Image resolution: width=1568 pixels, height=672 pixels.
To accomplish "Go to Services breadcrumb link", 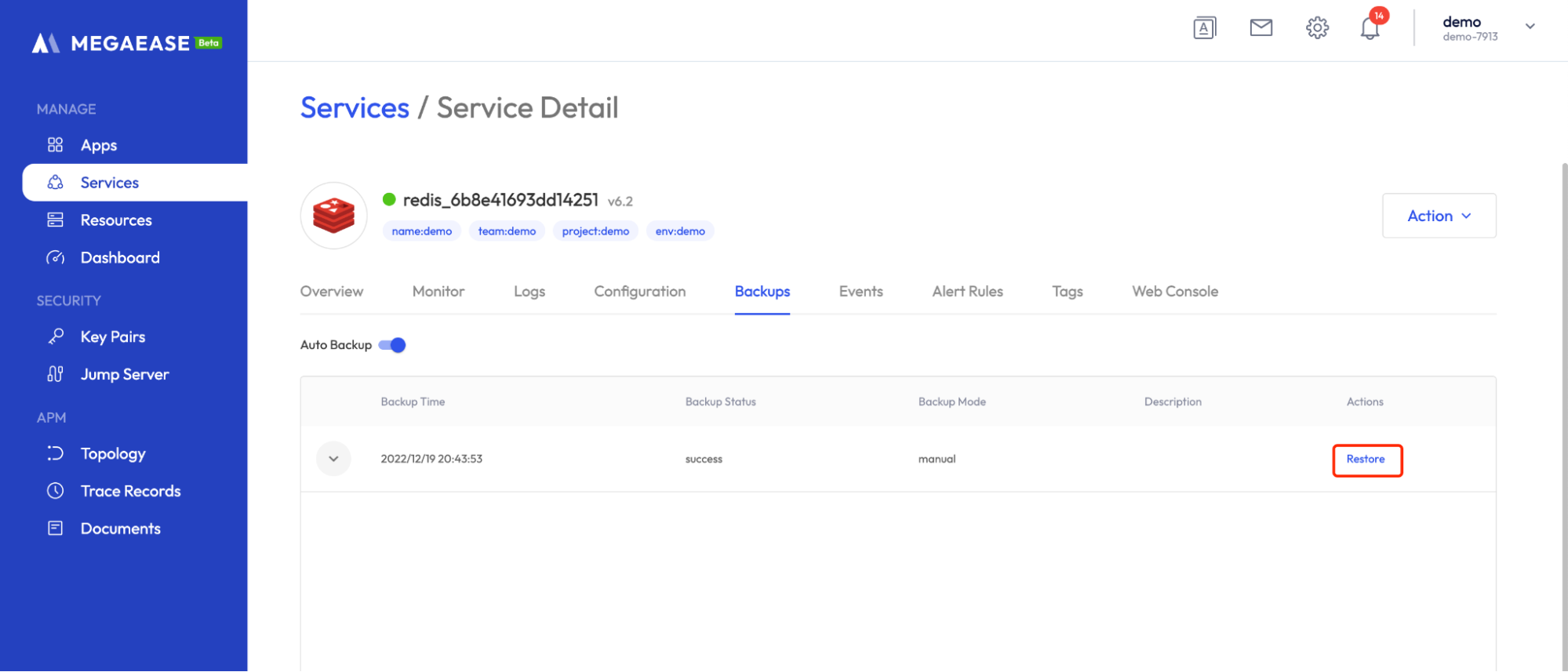I will [x=355, y=108].
